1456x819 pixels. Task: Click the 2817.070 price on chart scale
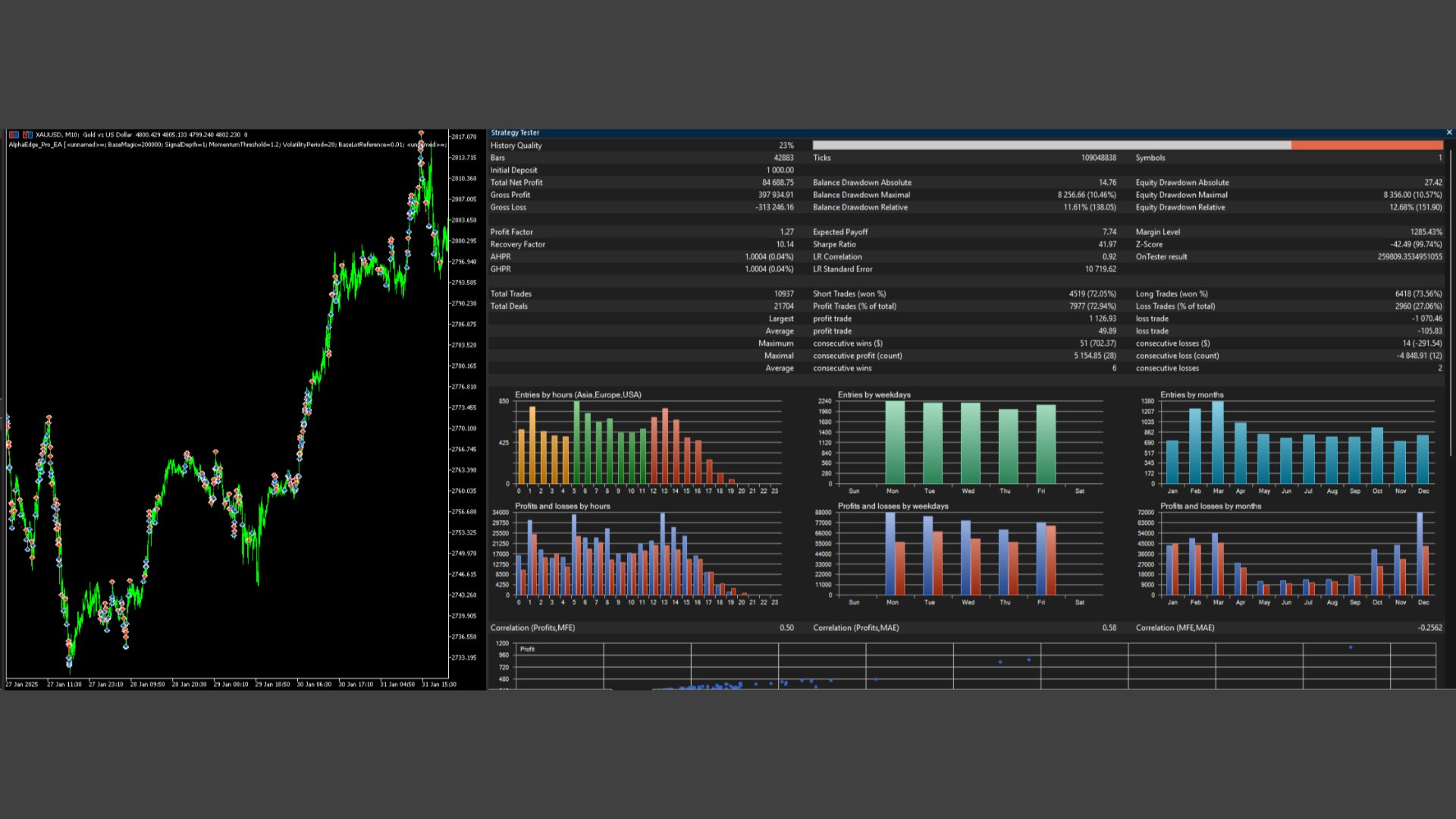coord(463,136)
